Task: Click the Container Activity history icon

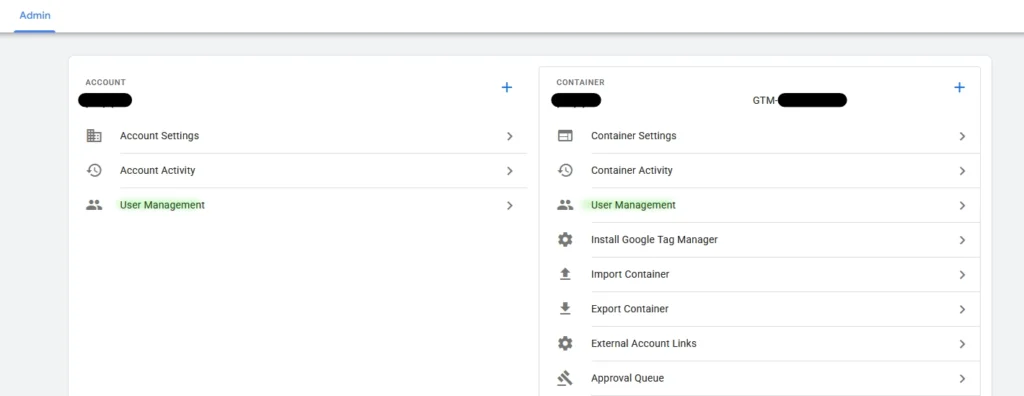Action: tap(565, 171)
